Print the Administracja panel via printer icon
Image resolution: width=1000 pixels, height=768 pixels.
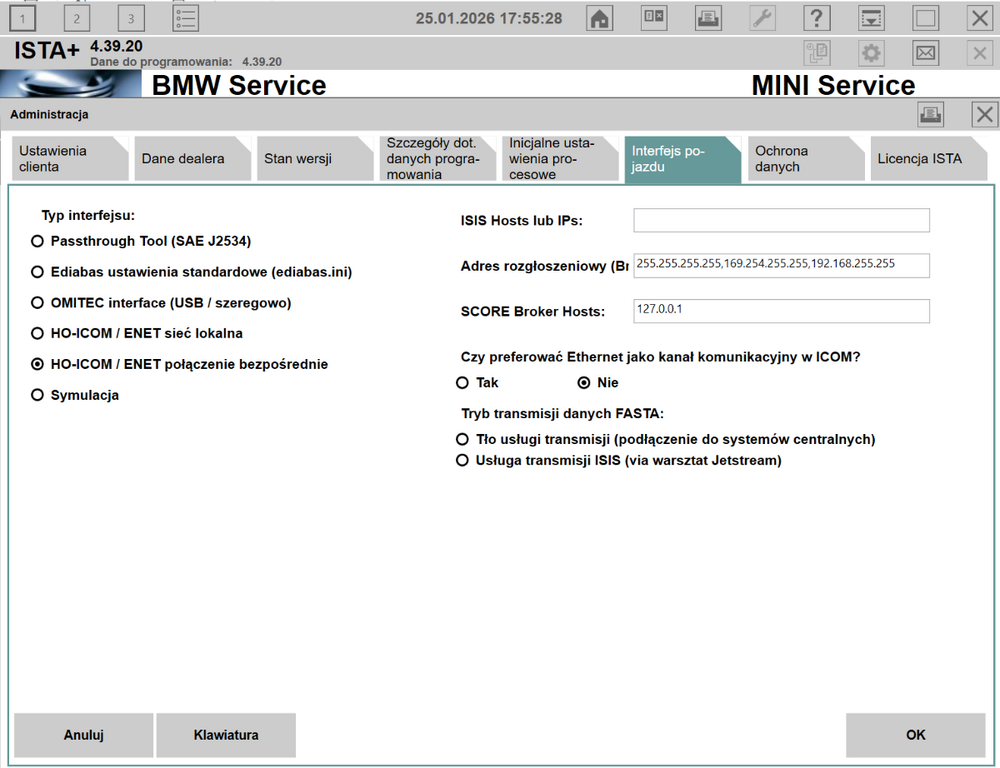(930, 115)
